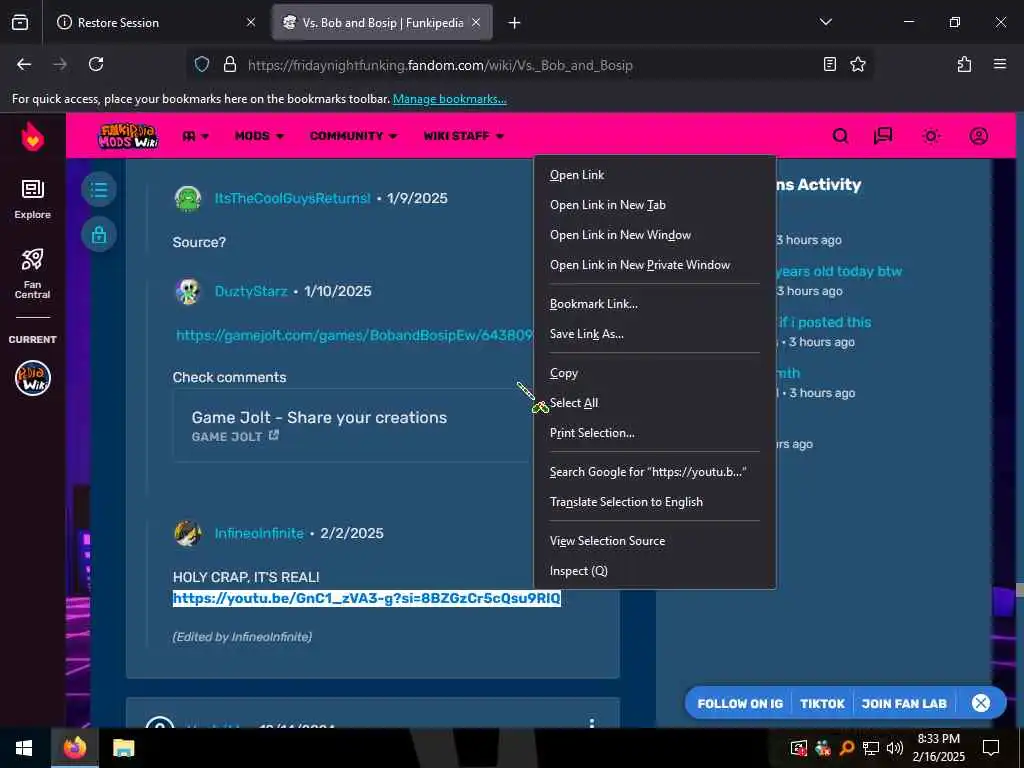Expand the WIKI STAFF dropdown menu

pyautogui.click(x=464, y=136)
